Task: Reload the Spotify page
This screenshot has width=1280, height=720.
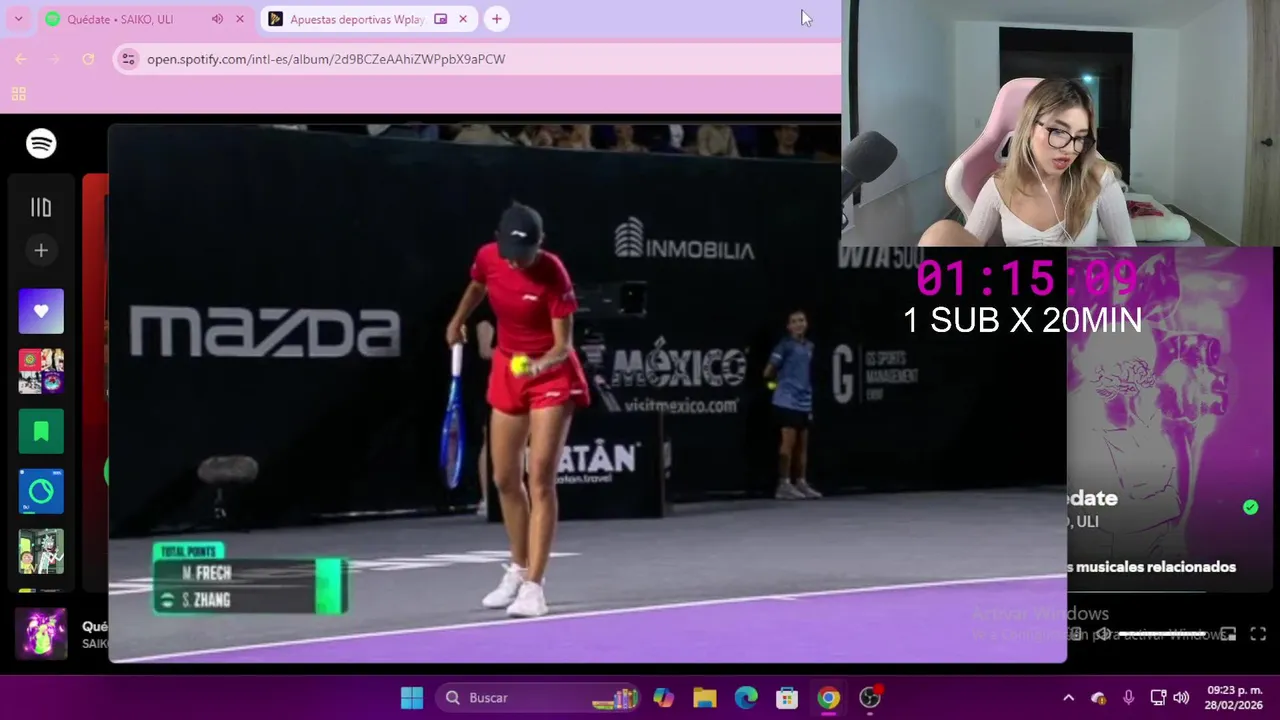Action: point(88,59)
